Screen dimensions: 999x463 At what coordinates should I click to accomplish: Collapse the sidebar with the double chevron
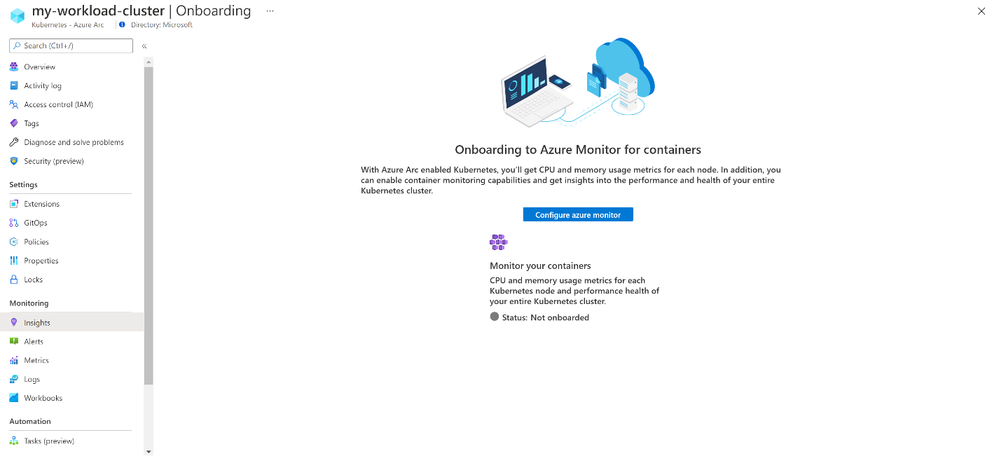click(x=145, y=46)
